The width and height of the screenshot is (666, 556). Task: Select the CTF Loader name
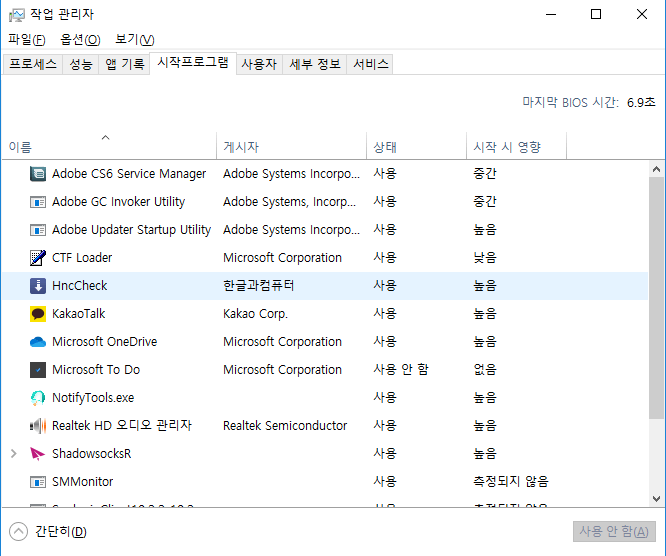point(82,258)
